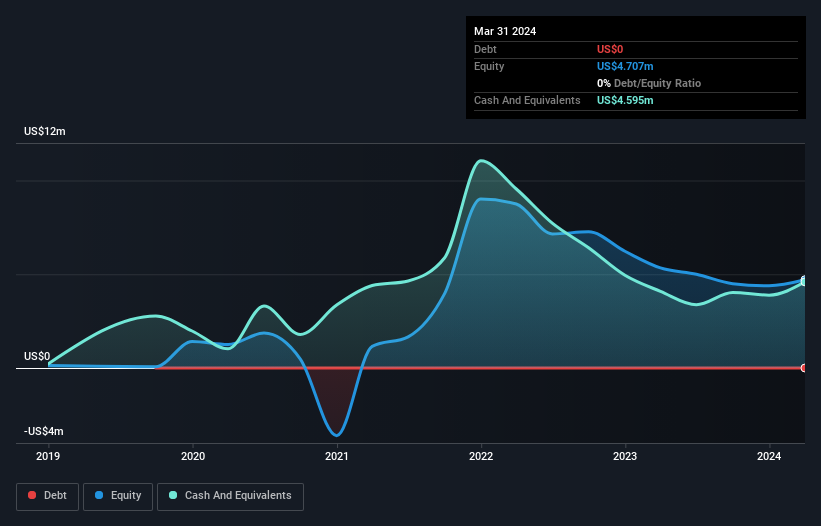Click the Cash value US$4.595m

click(x=625, y=100)
